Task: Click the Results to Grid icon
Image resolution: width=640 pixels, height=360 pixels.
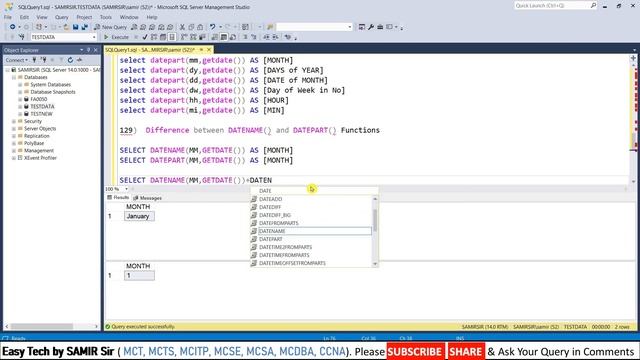Action: [x=224, y=37]
